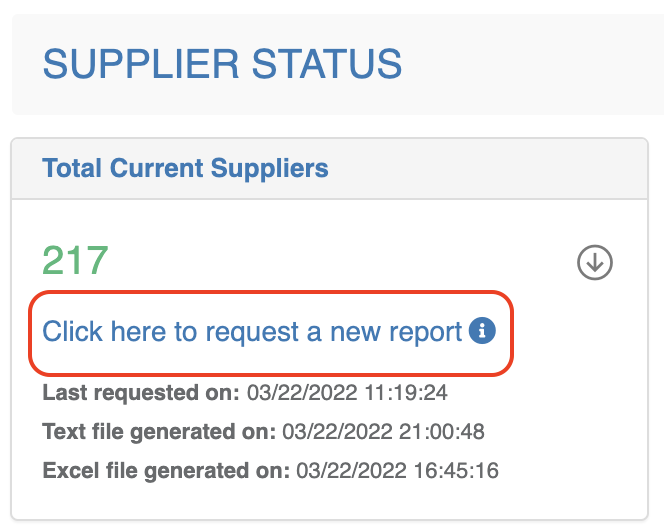Select the date in the Excel file generated row
The height and width of the screenshot is (532, 664).
coord(346,470)
